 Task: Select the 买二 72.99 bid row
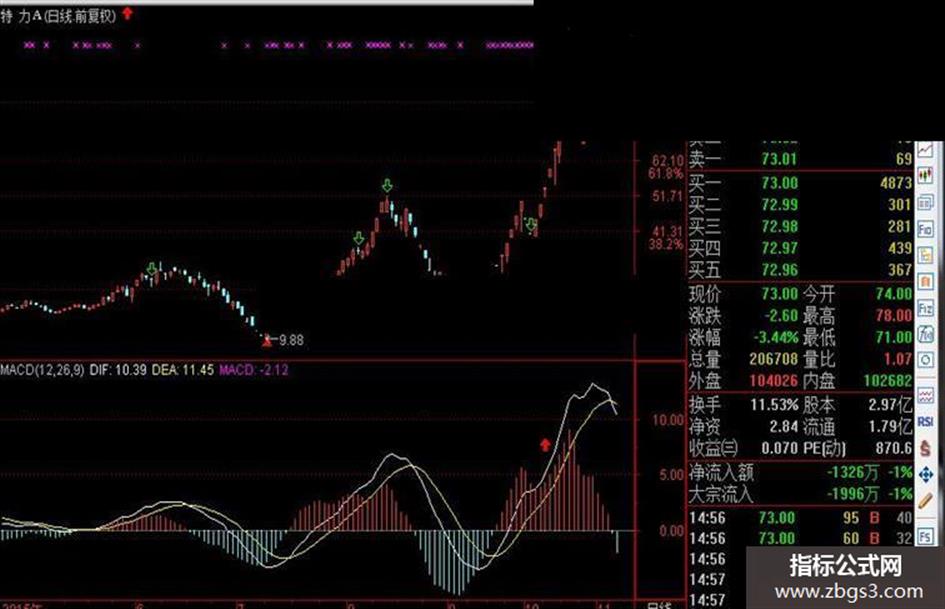click(x=800, y=205)
